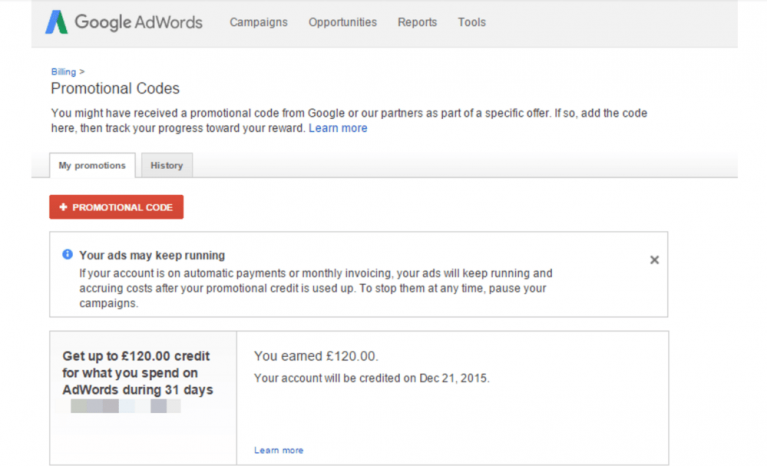Dismiss the 'Your ads may keep running' notice
This screenshot has height=466, width=767.
click(654, 260)
